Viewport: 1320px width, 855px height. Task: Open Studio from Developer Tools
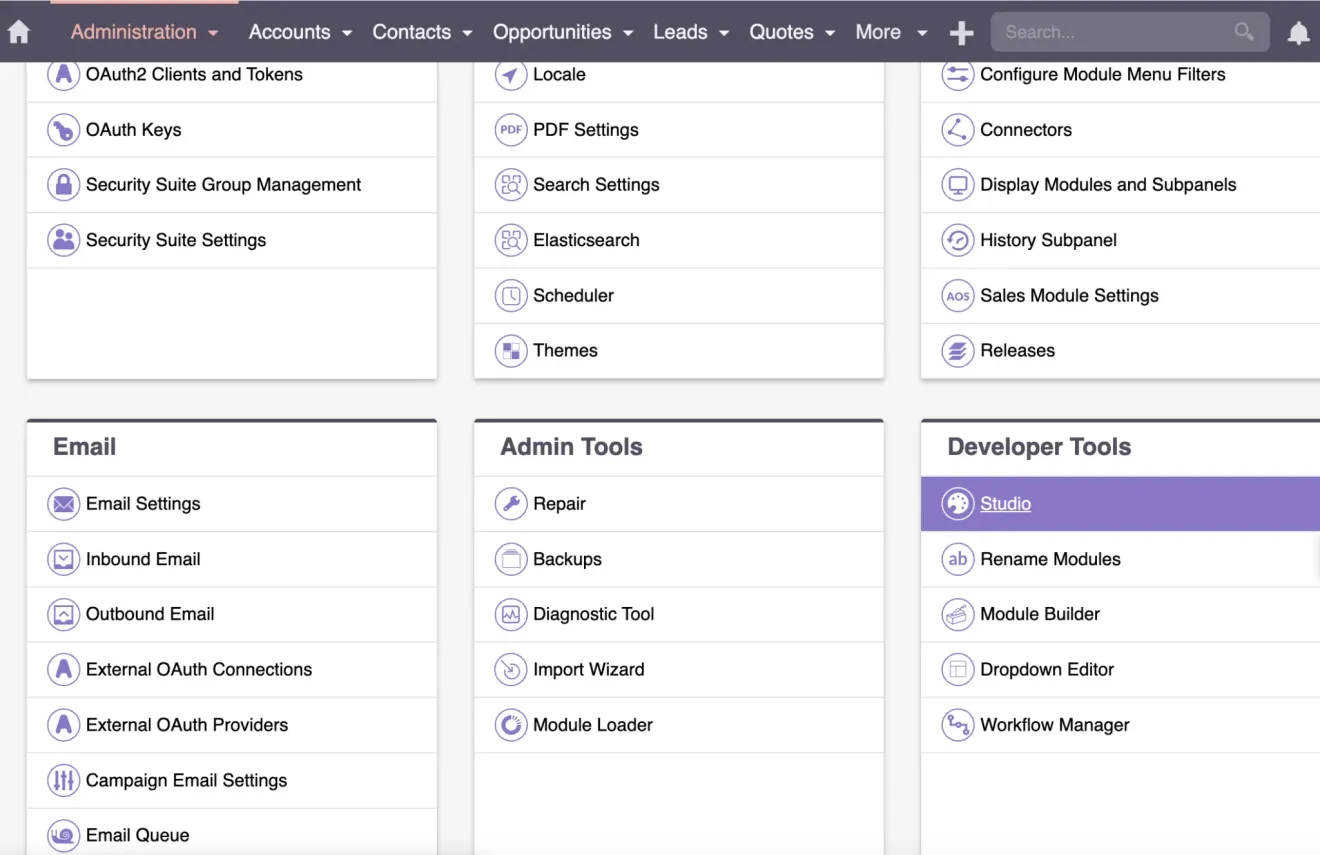coord(1005,503)
